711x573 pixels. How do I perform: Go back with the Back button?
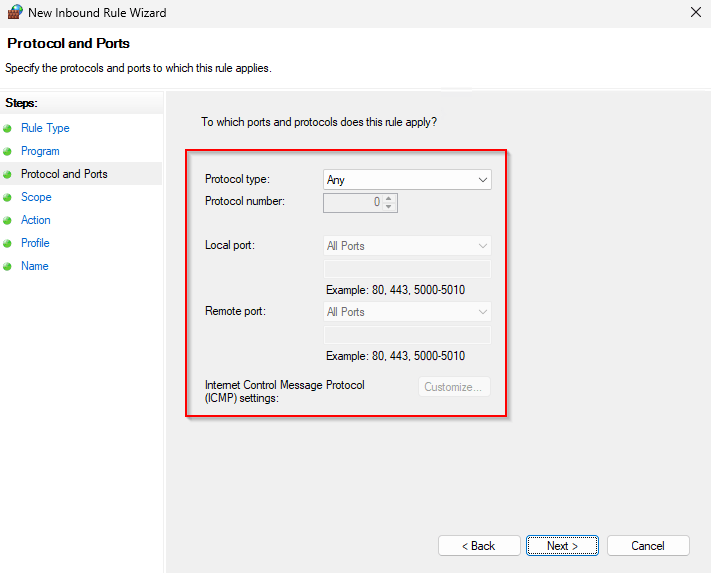[478, 546]
